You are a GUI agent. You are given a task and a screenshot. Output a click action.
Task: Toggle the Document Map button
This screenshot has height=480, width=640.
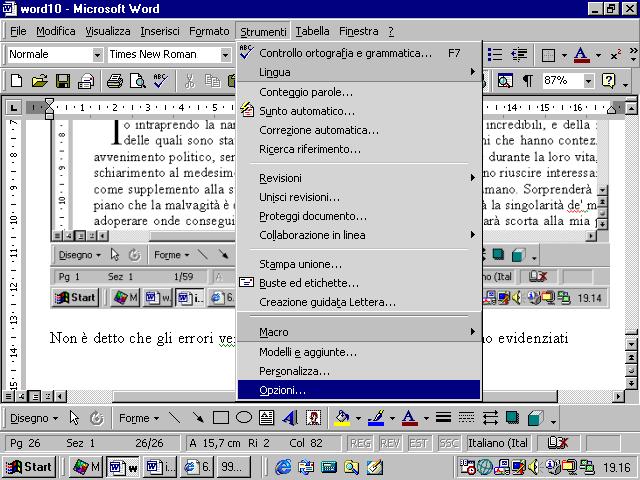click(505, 81)
